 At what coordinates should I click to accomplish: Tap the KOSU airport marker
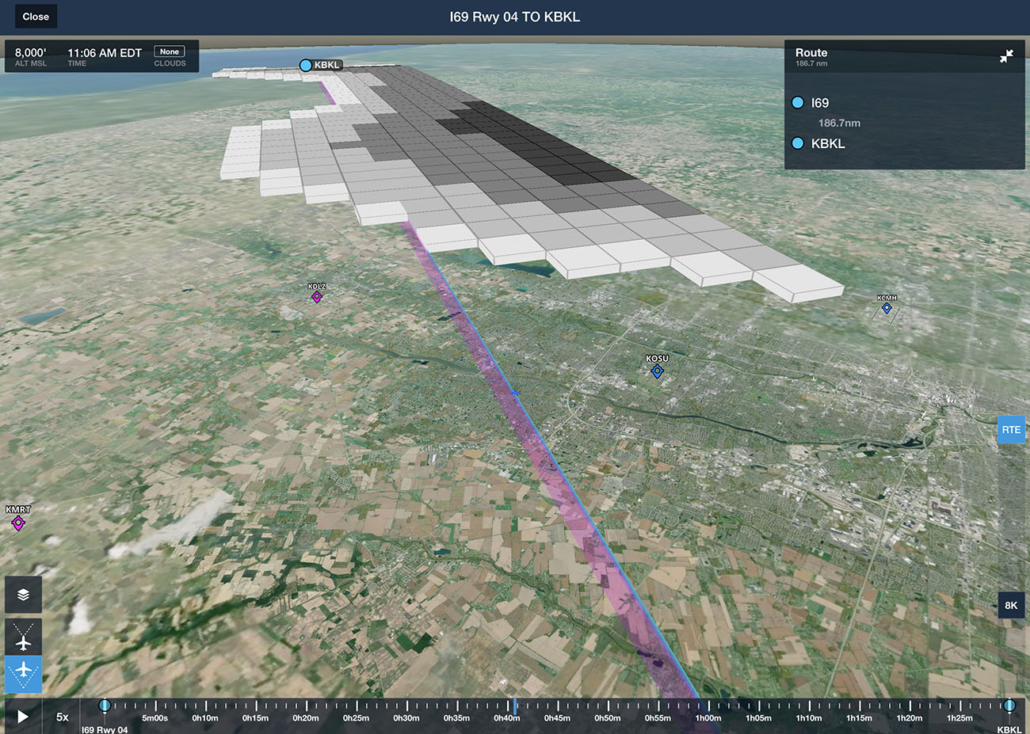[657, 371]
